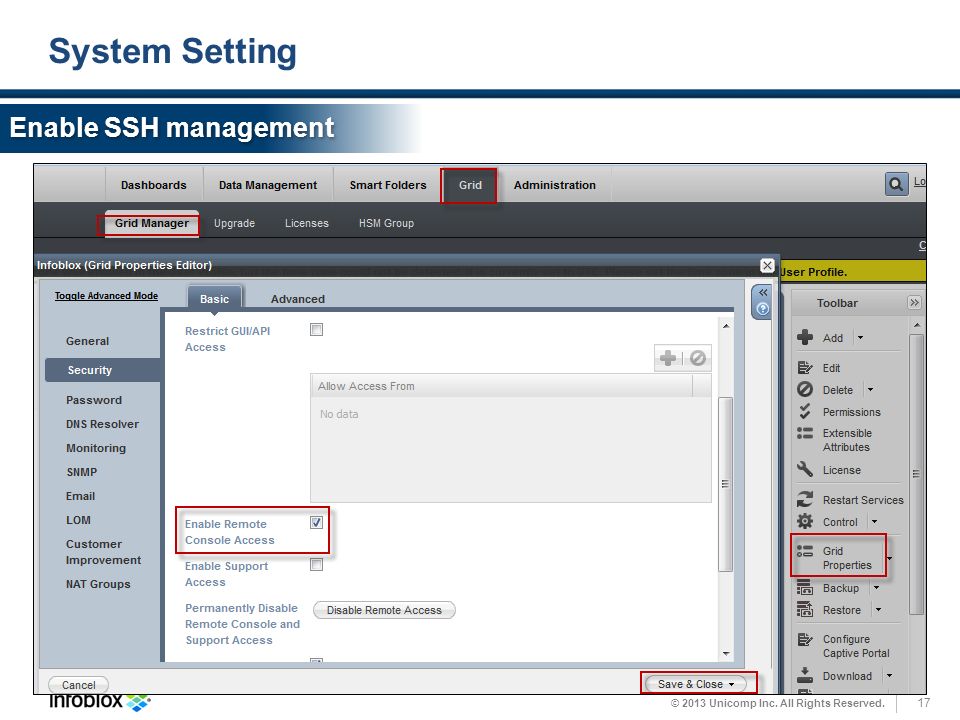960x720 pixels.
Task: Collapse the Toolbar panel arrows
Action: [914, 302]
